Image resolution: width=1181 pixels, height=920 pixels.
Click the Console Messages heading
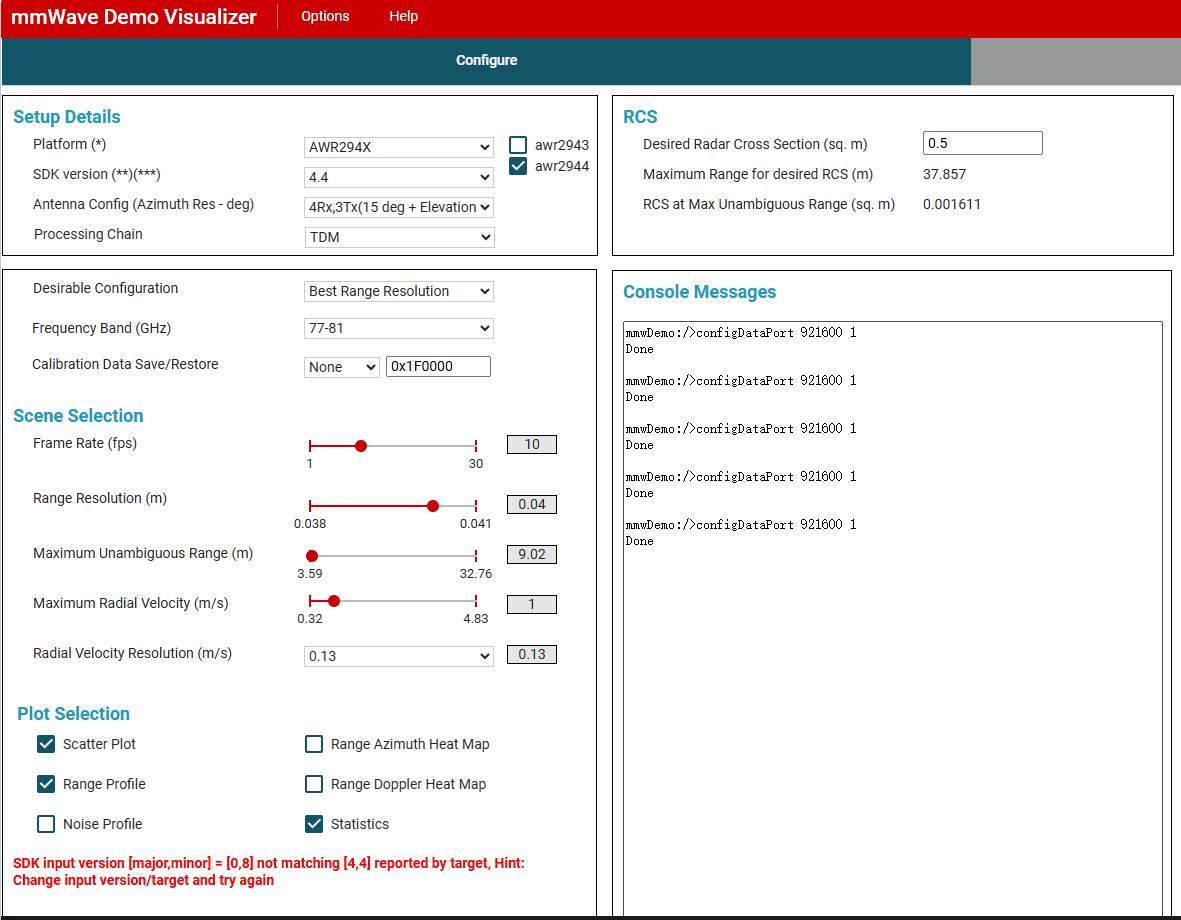coord(700,292)
